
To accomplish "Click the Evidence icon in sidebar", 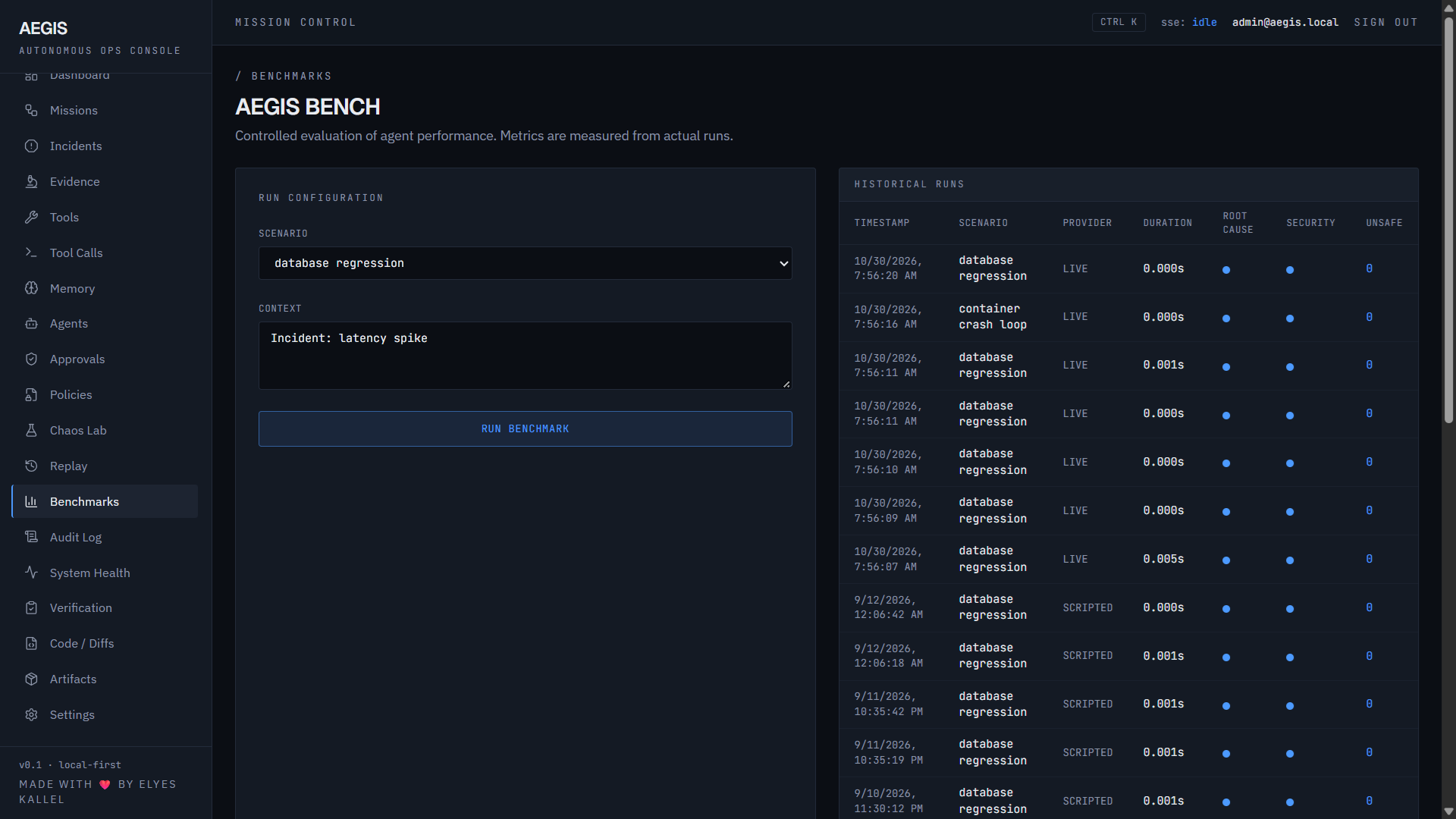I will click(31, 182).
